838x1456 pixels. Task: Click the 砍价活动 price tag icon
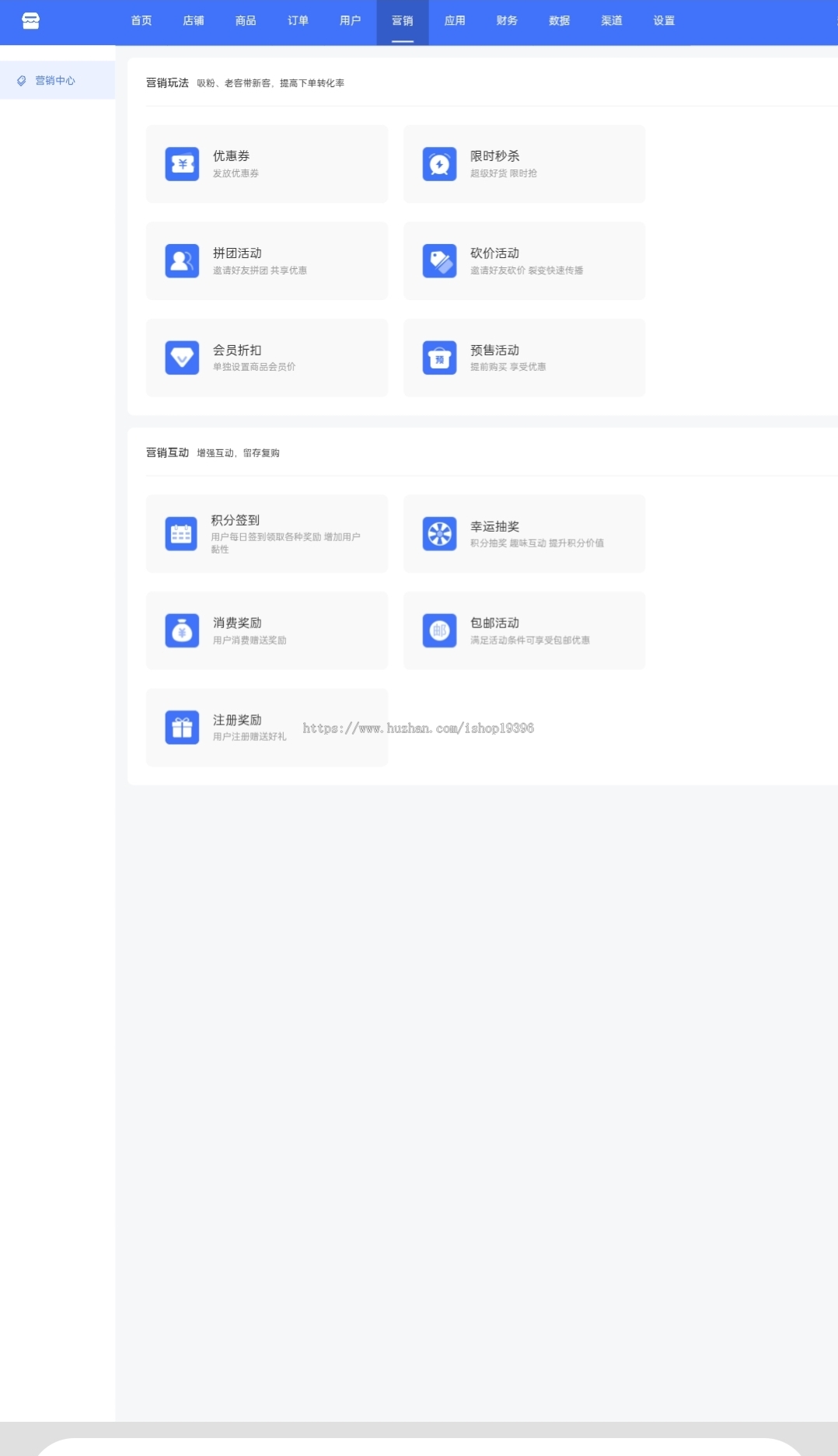pos(439,261)
